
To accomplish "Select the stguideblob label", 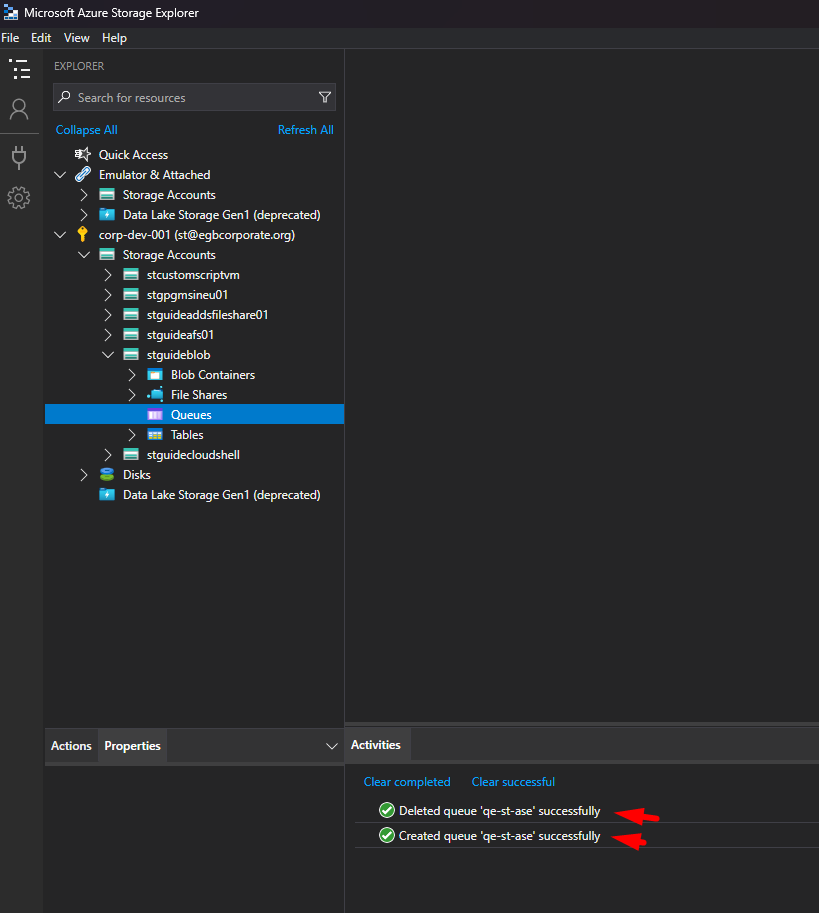I will point(178,355).
